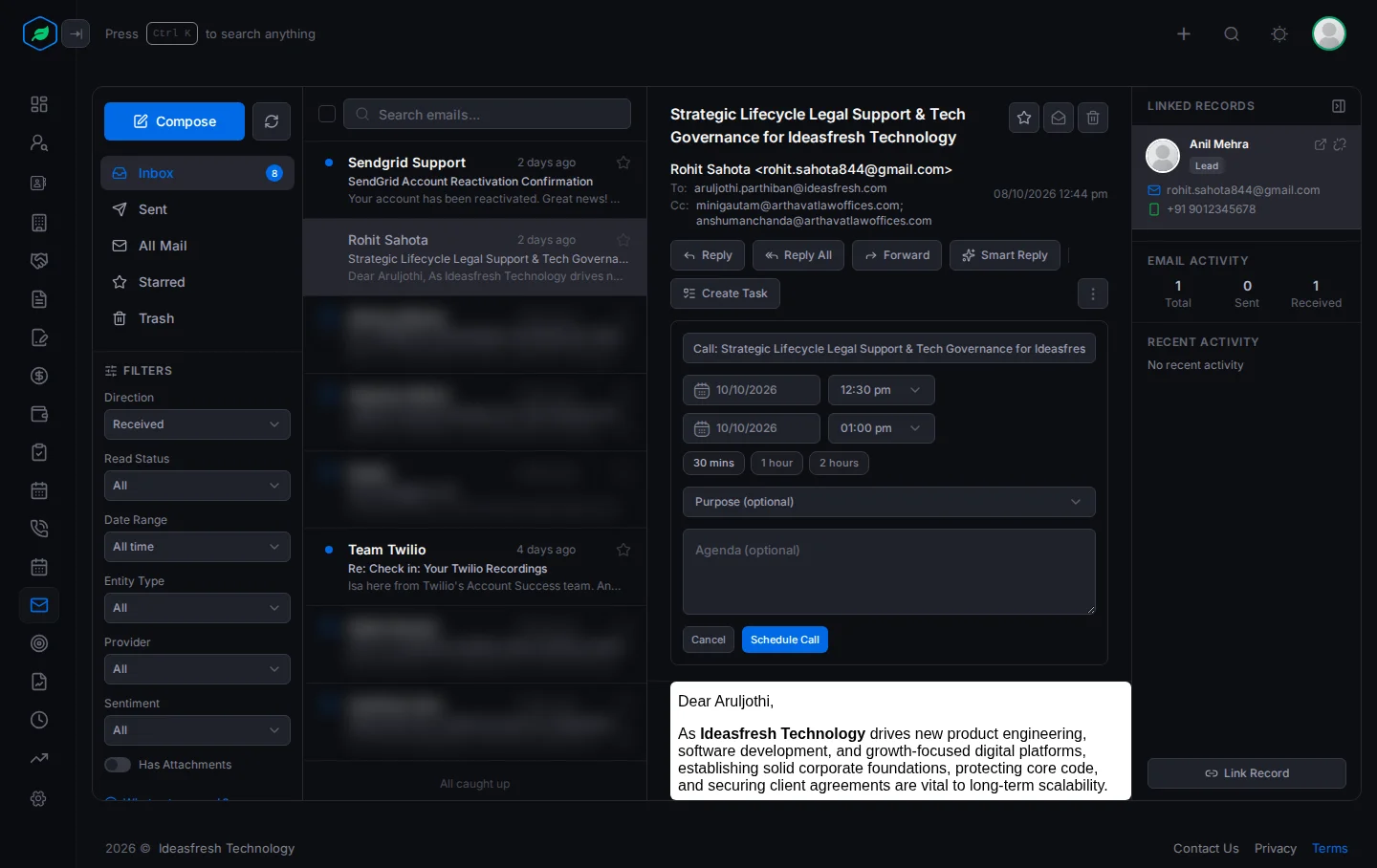This screenshot has height=868, width=1377.
Task: Show Starred emails
Action: [x=197, y=282]
